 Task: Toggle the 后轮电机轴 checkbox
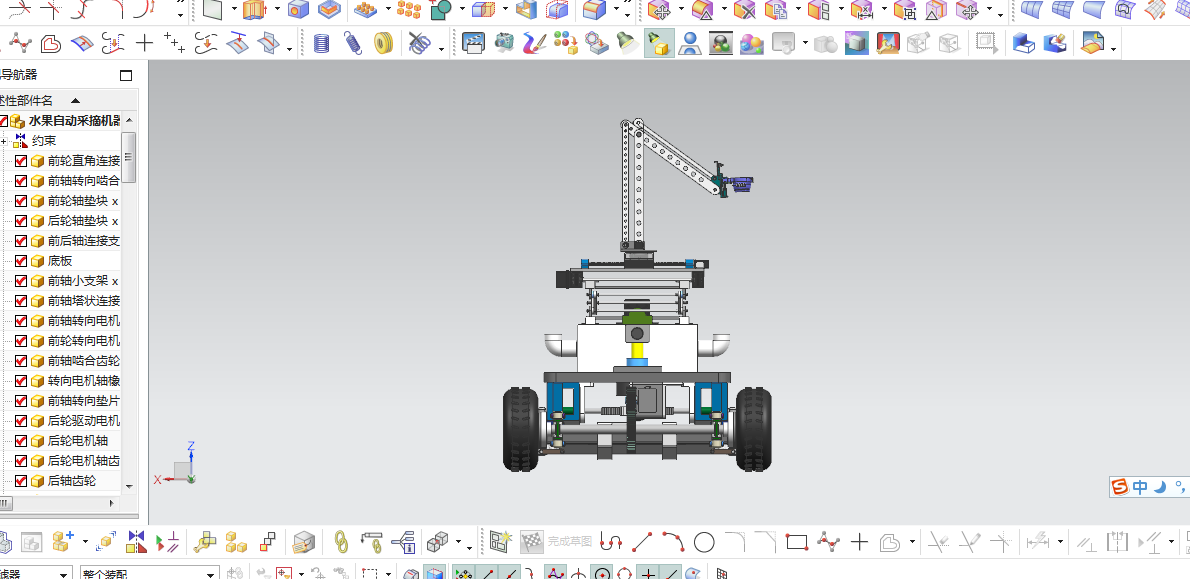pyautogui.click(x=21, y=440)
